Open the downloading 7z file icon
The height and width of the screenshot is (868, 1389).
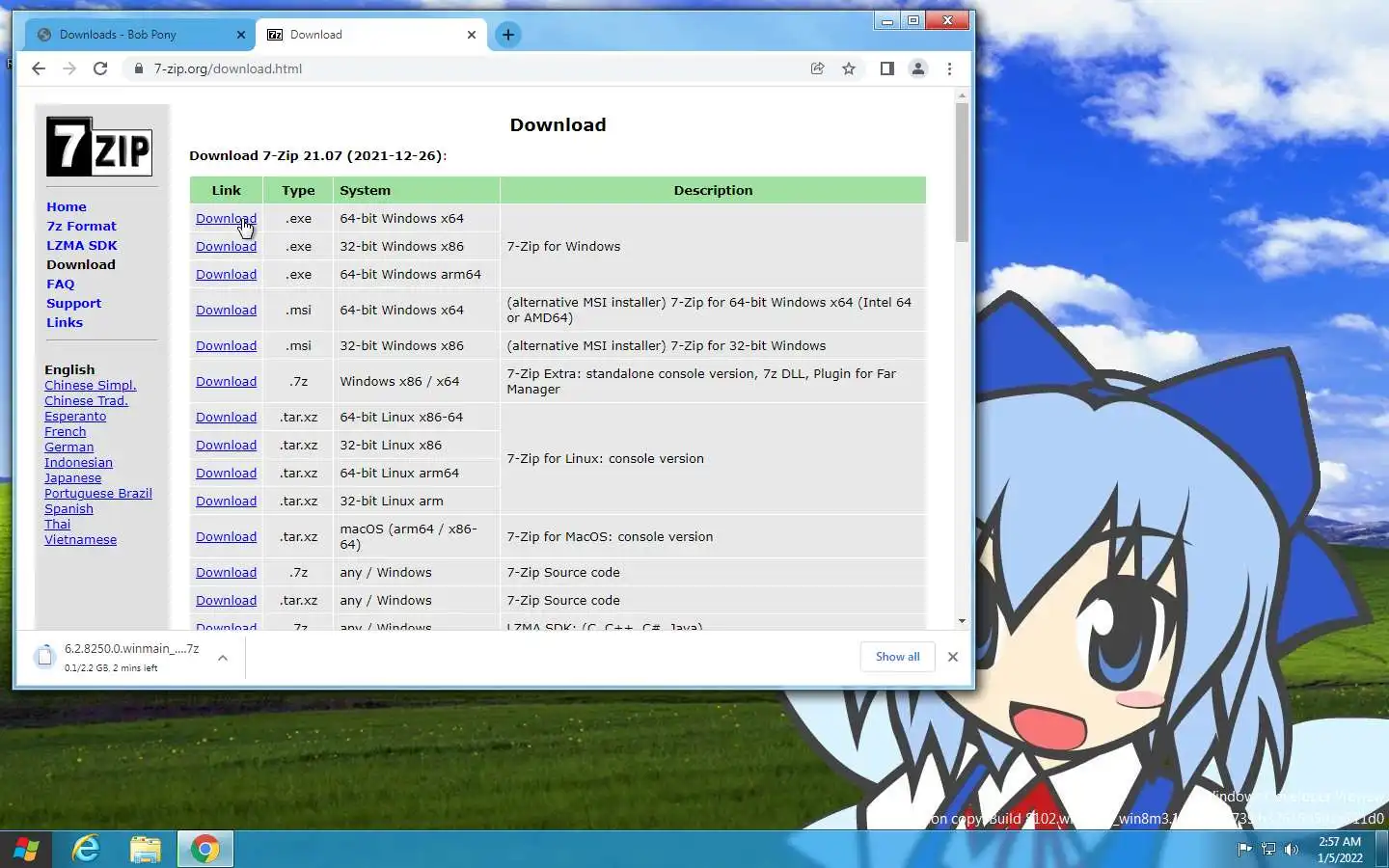pos(44,657)
